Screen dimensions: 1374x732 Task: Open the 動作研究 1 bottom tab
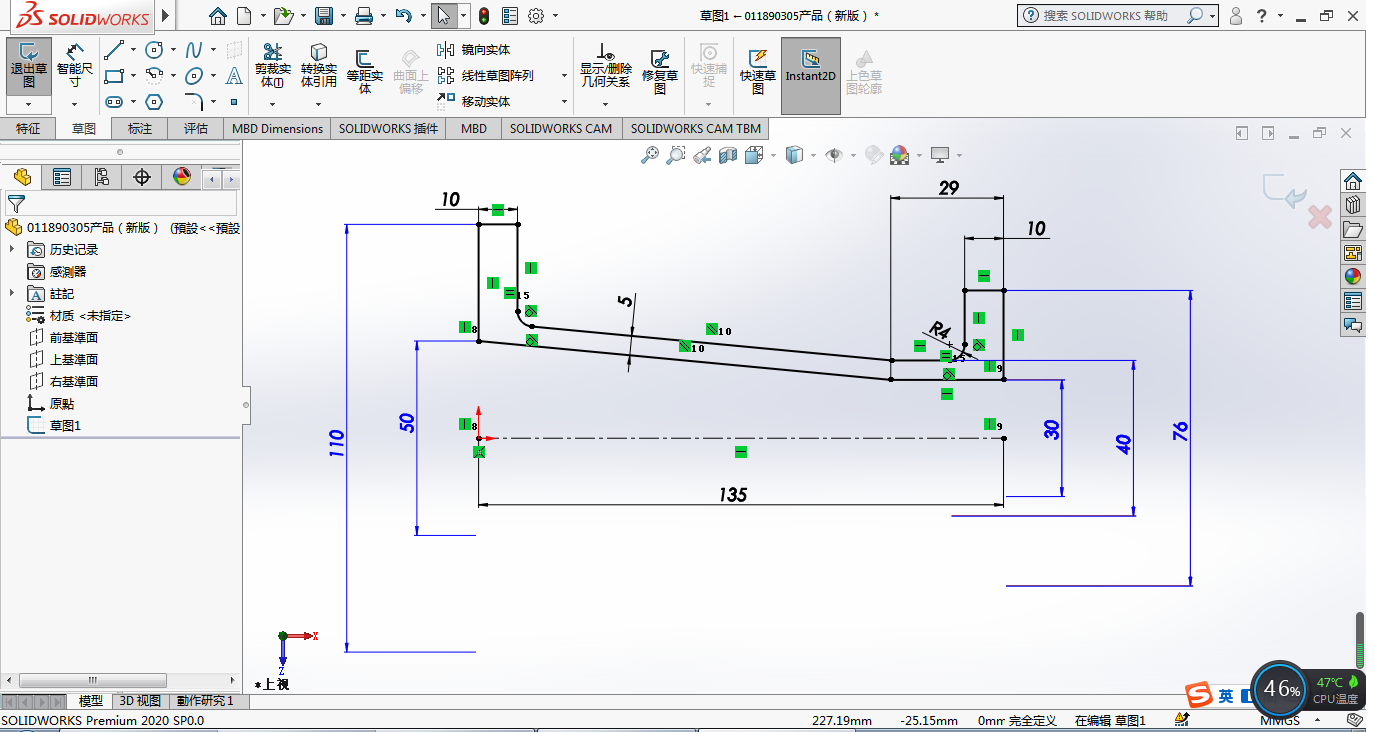pyautogui.click(x=205, y=701)
